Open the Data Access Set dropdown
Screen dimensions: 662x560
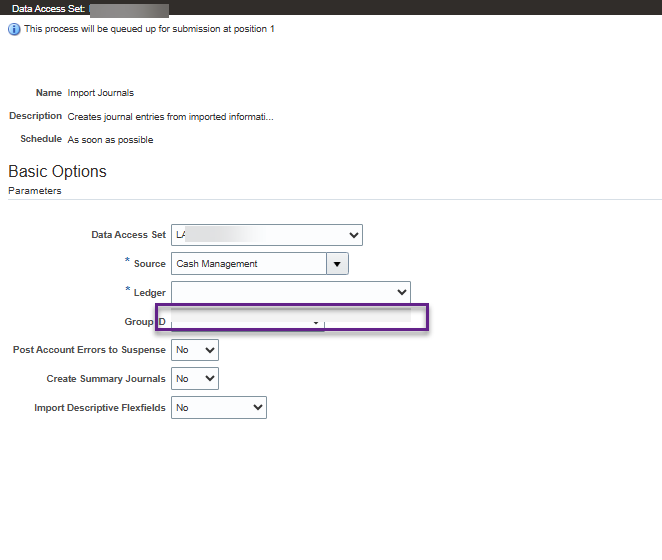pyautogui.click(x=267, y=235)
